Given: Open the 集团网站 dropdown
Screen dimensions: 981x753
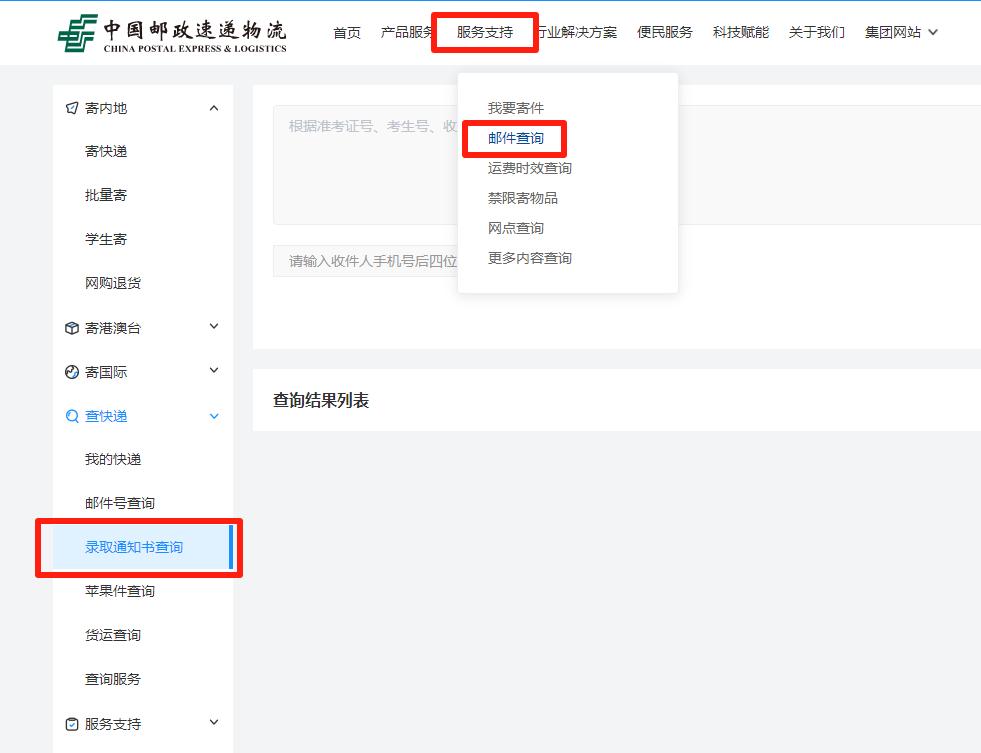Looking at the screenshot, I should (x=901, y=32).
